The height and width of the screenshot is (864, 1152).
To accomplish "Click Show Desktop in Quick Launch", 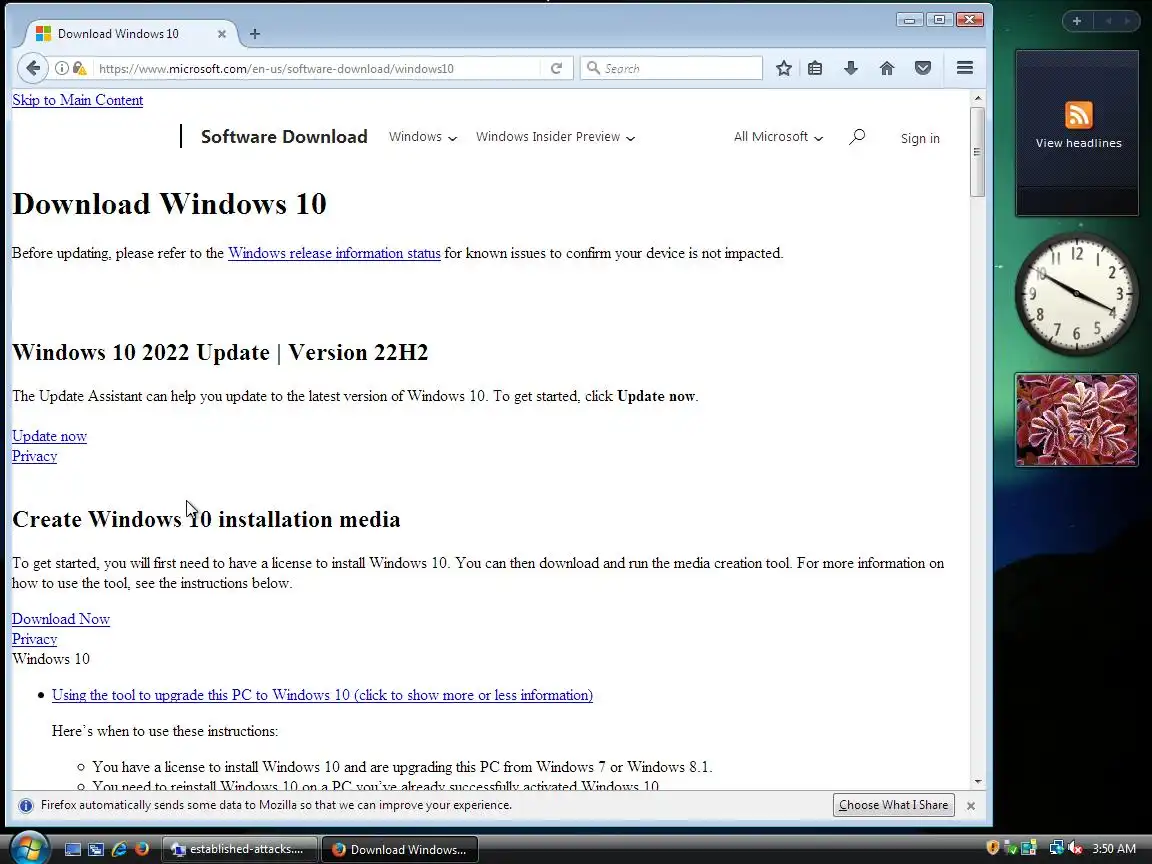I will click(x=73, y=849).
